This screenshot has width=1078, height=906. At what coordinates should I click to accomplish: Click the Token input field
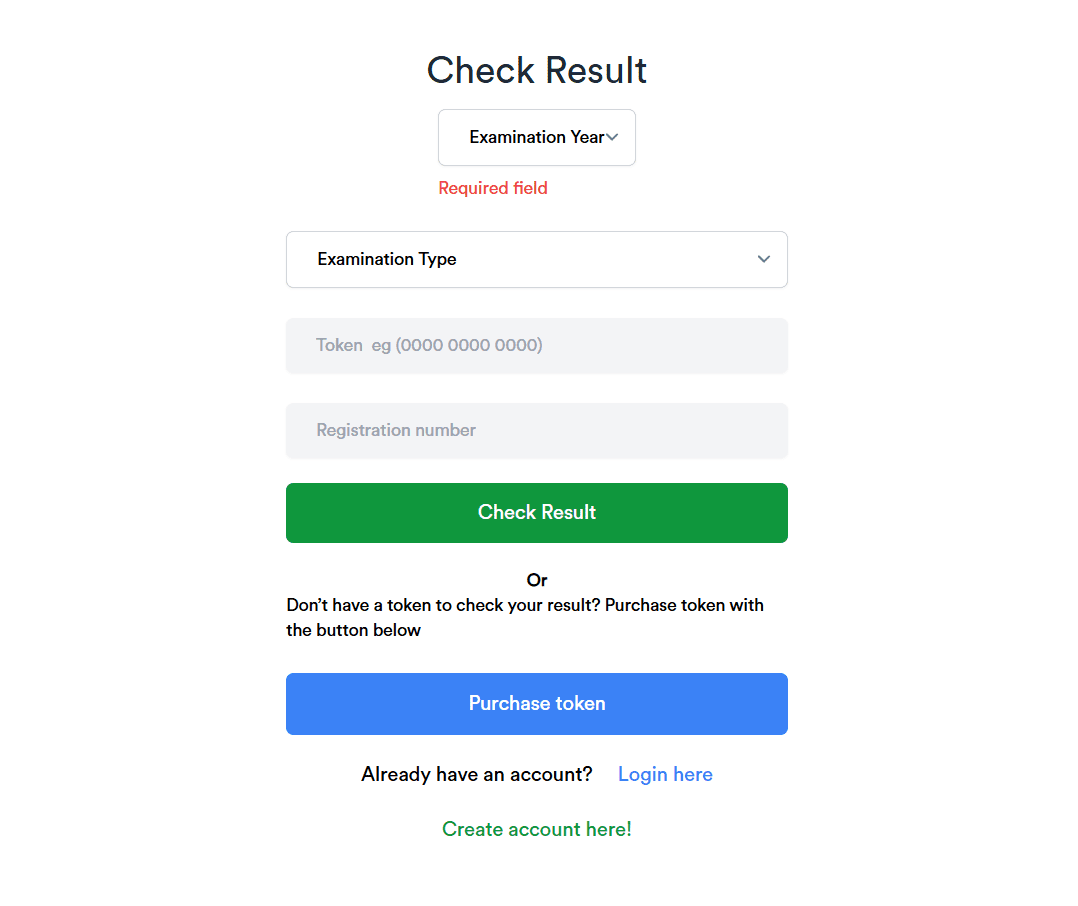pos(537,344)
